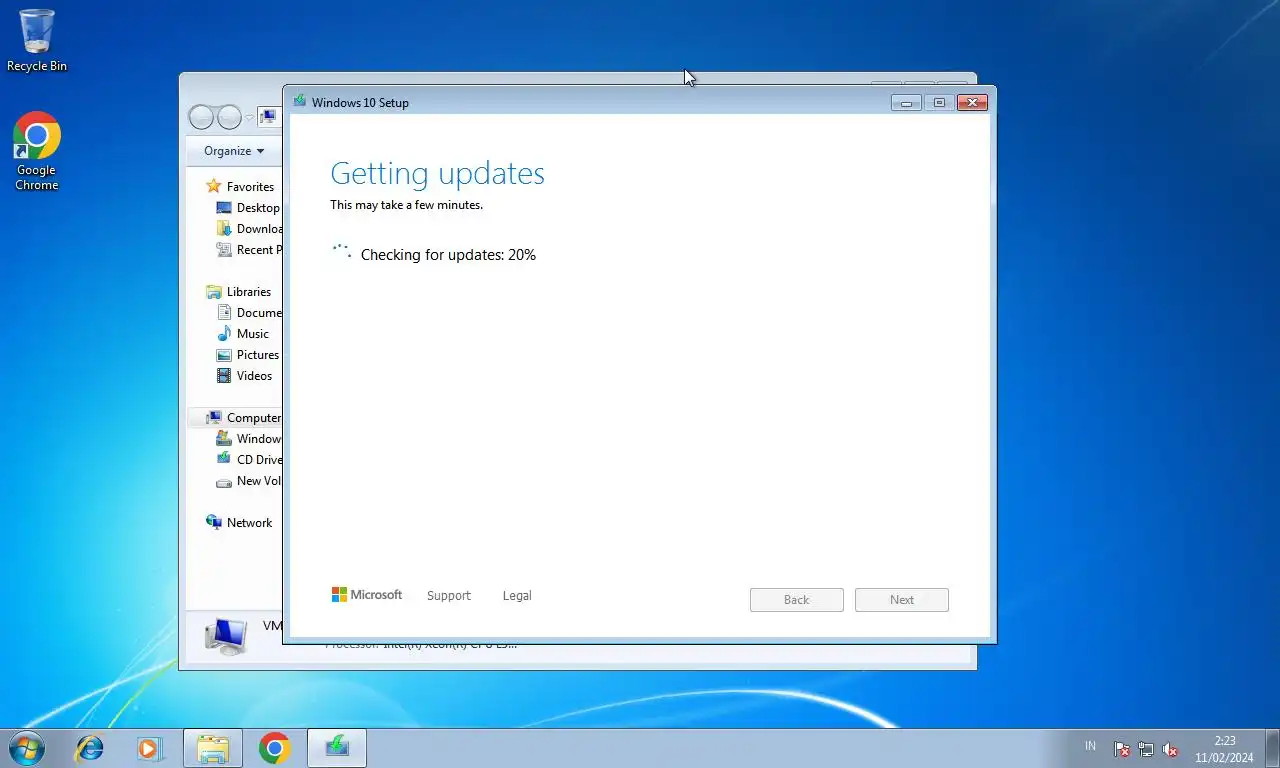Select Pictures library in sidebar
This screenshot has width=1280, height=768.
point(258,355)
